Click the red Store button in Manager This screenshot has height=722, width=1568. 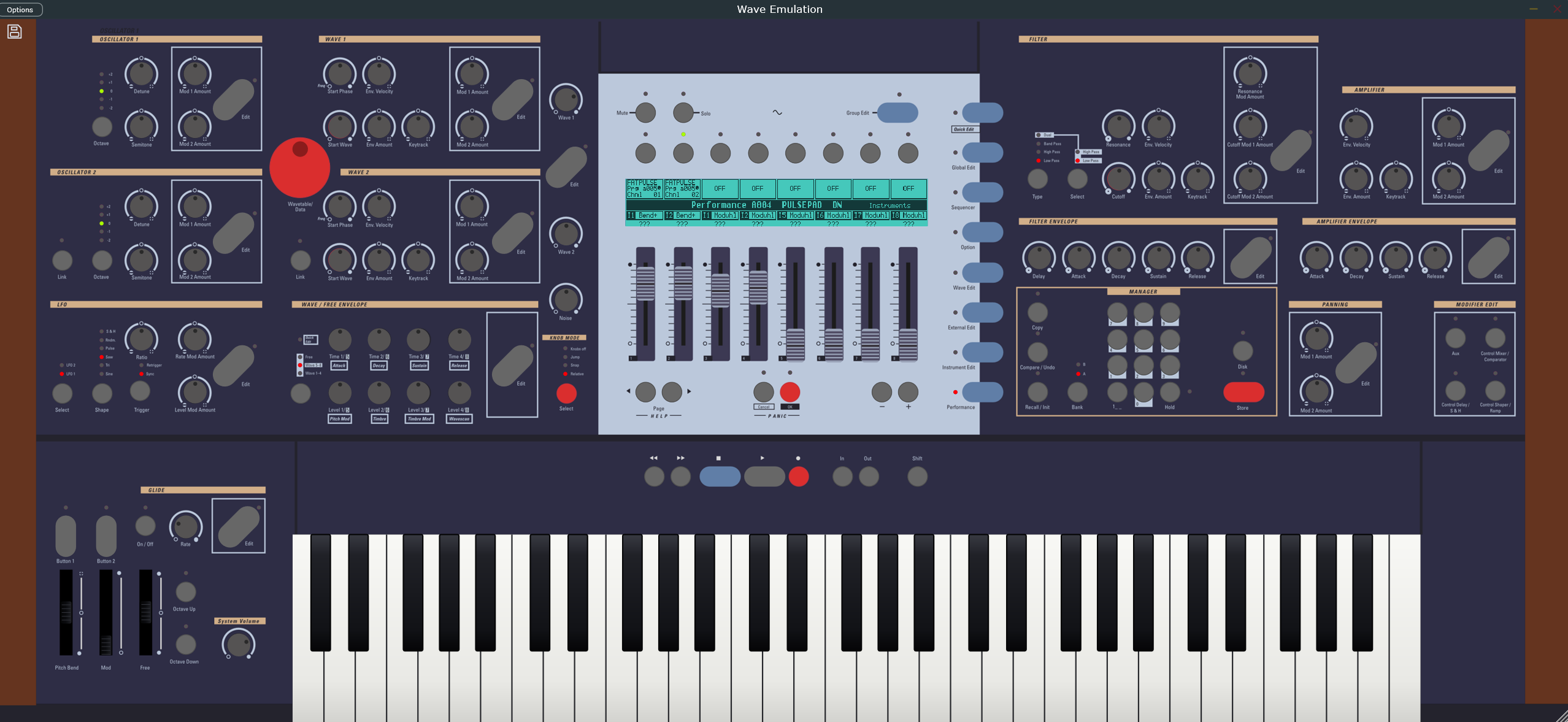point(1243,392)
